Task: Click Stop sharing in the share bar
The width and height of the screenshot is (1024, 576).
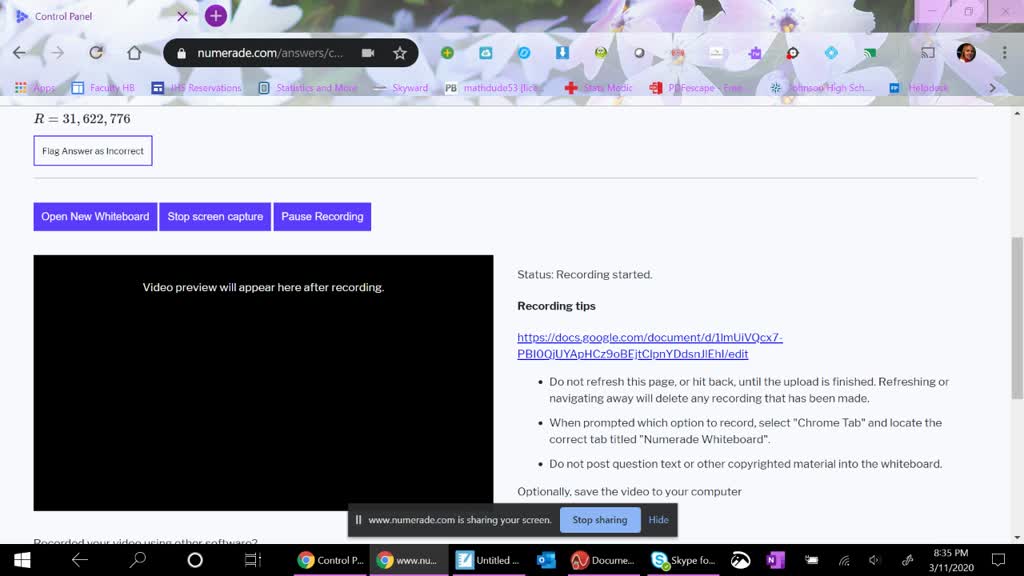Action: [x=600, y=520]
